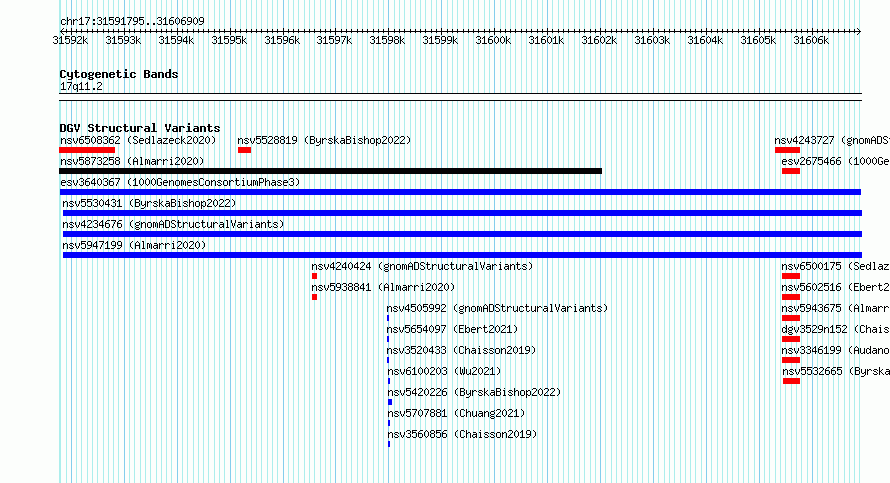
Task: Open variant nsv6508362 (Sedlazeck2020) label
Action: coord(138,140)
